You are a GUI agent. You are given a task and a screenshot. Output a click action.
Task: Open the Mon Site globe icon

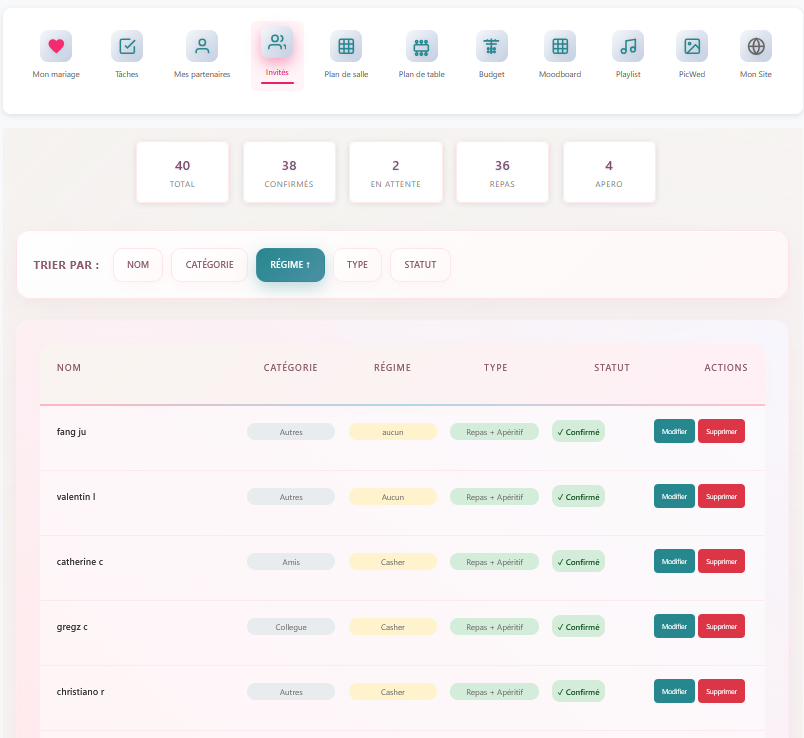pyautogui.click(x=756, y=46)
